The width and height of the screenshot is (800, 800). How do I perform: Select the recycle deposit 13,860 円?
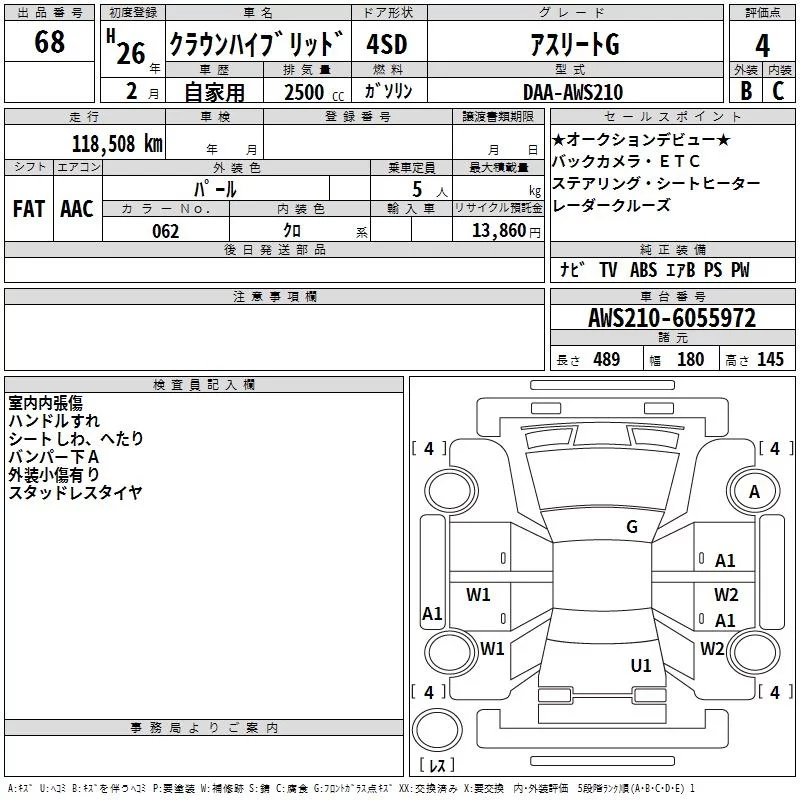pos(506,231)
